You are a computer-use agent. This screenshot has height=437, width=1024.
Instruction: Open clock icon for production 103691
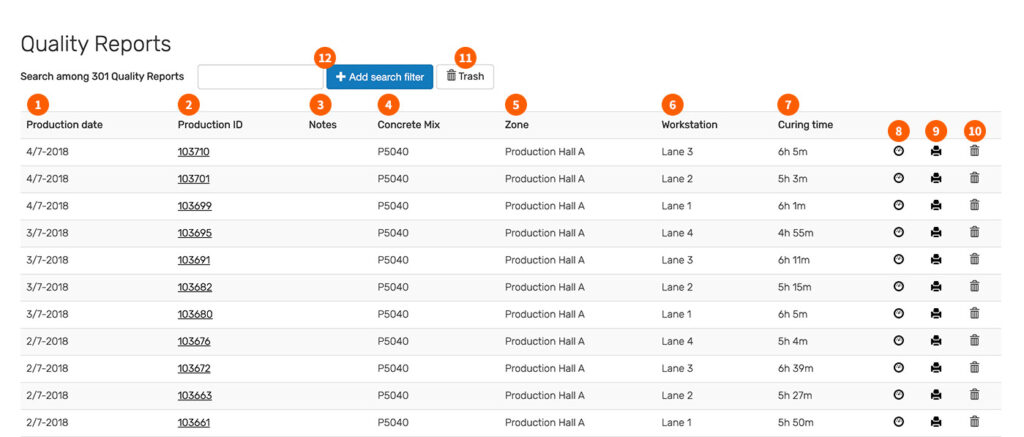pos(899,259)
